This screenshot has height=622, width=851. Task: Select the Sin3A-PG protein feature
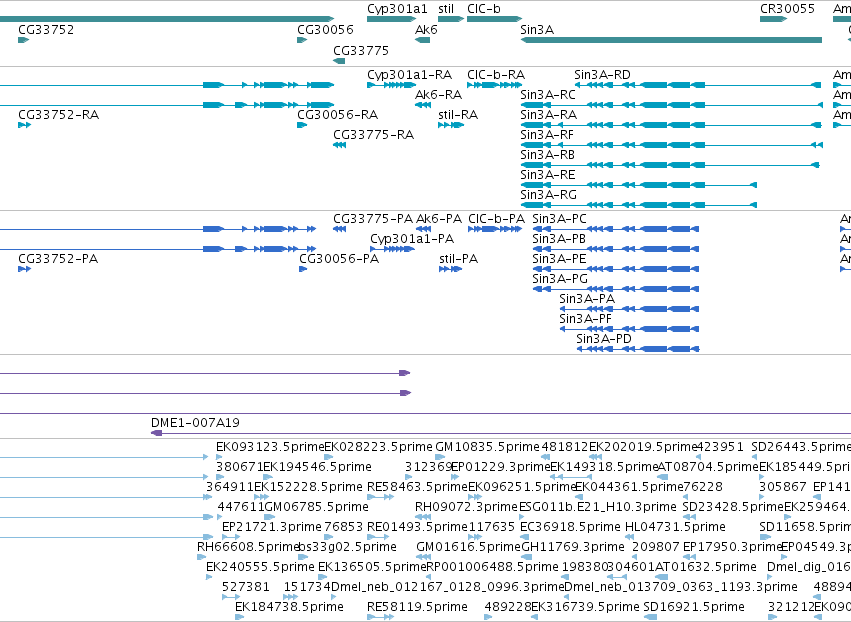tap(615, 289)
